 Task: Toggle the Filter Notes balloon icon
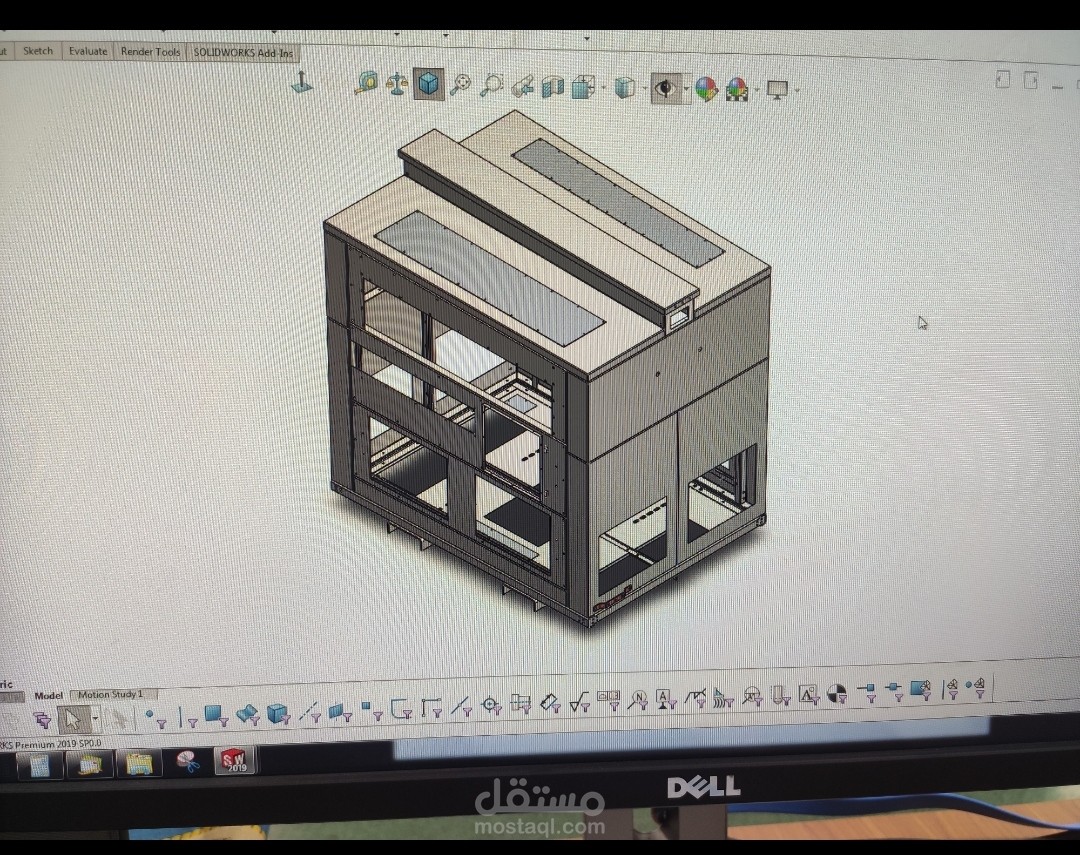click(640, 700)
